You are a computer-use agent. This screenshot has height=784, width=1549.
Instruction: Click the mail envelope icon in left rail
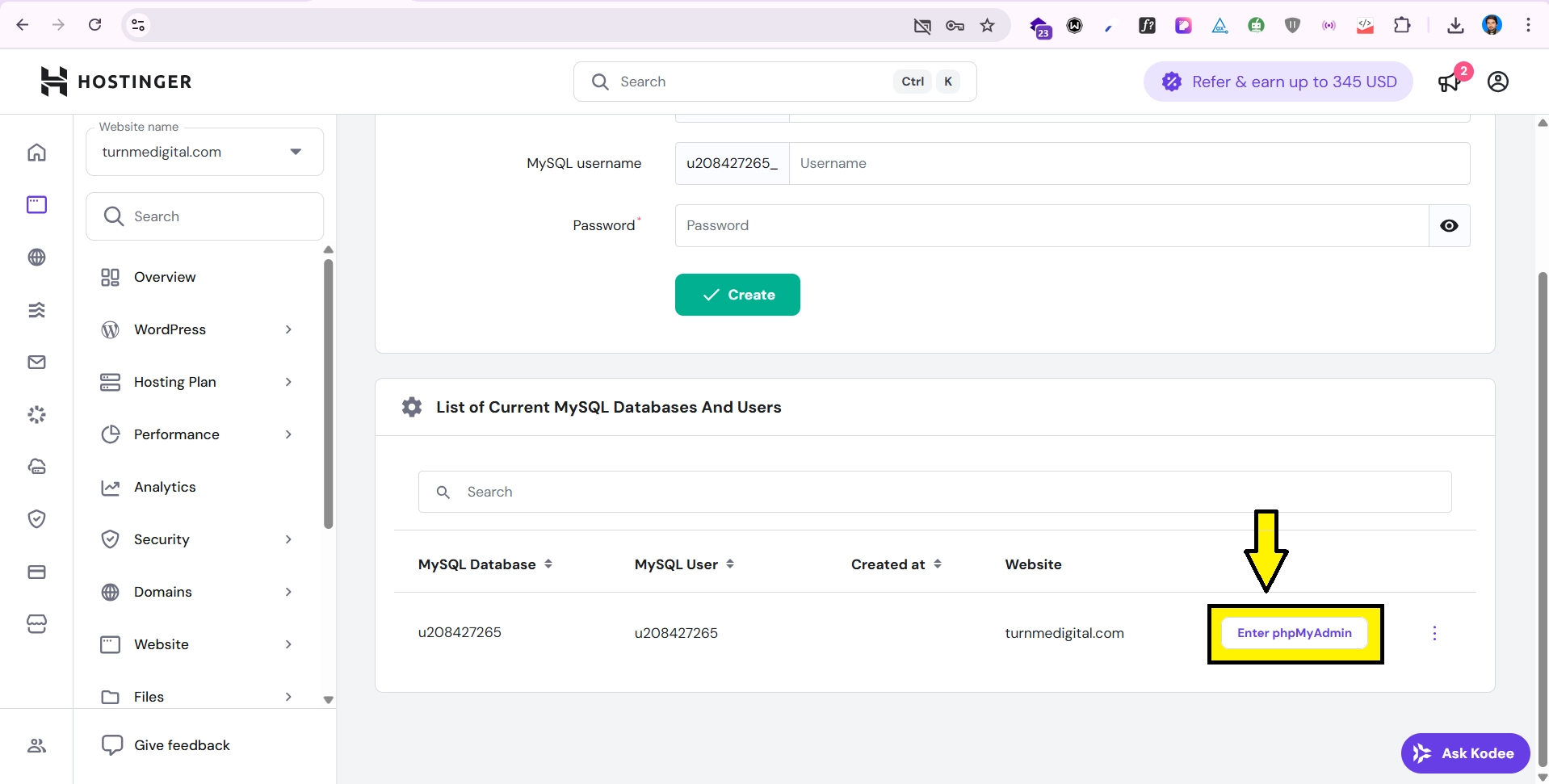click(36, 363)
